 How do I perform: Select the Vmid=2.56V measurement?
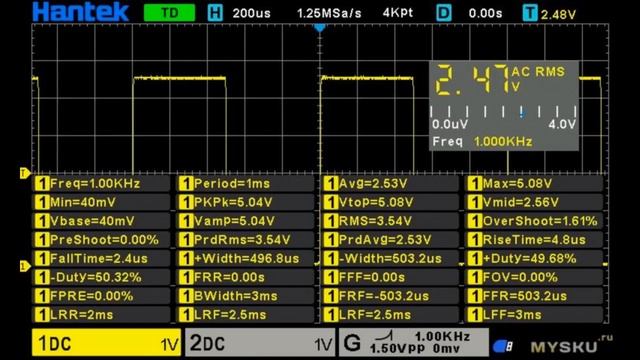(x=534, y=202)
